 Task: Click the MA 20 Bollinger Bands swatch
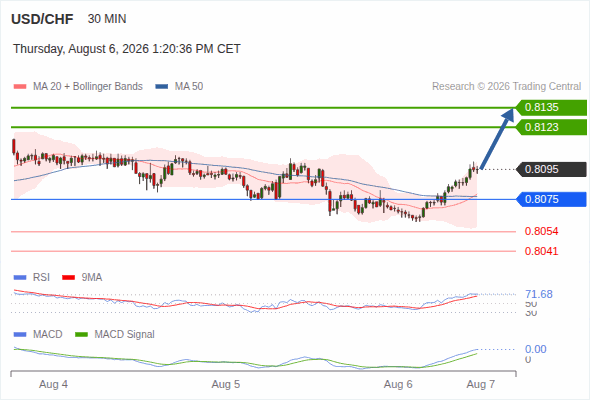pos(20,87)
